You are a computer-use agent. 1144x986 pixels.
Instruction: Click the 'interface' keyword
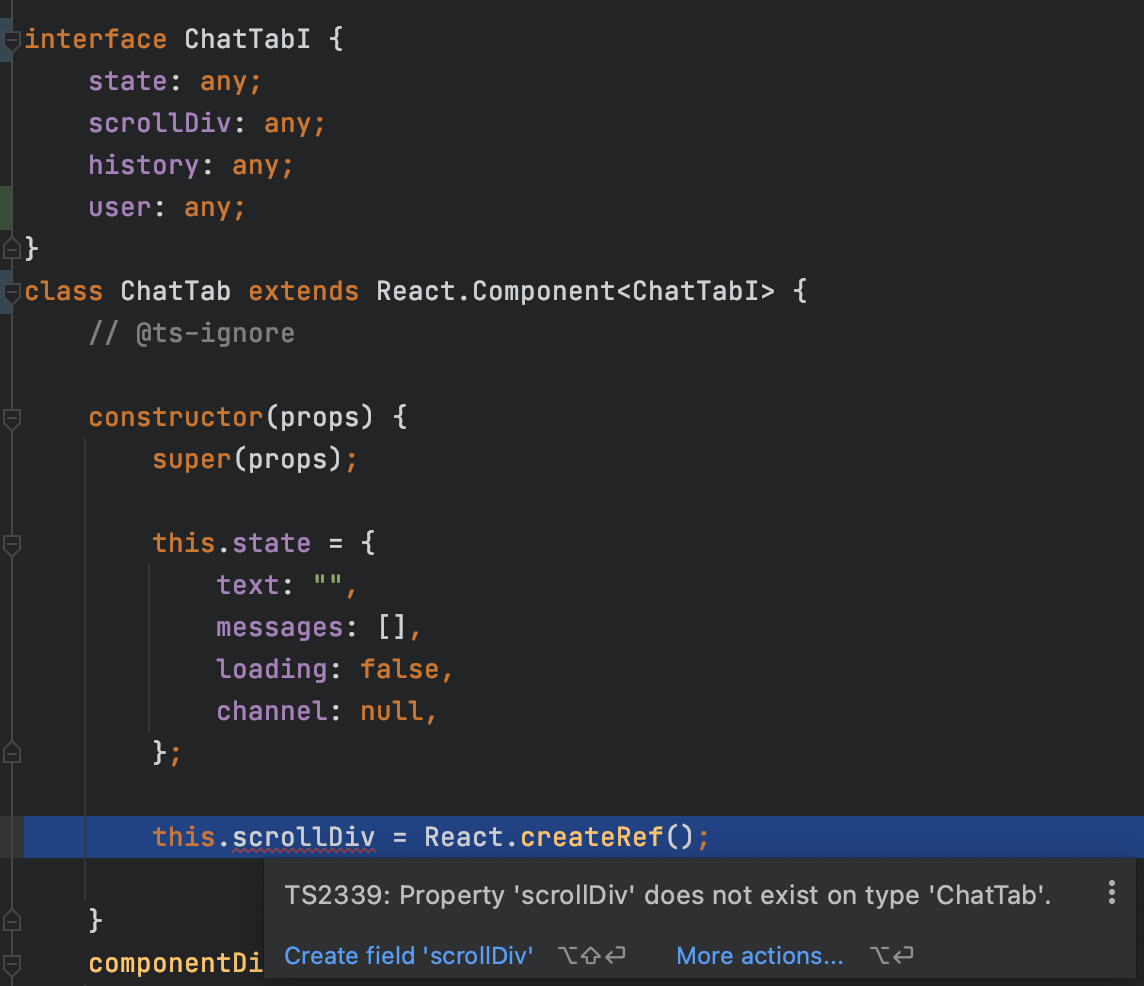tap(96, 39)
